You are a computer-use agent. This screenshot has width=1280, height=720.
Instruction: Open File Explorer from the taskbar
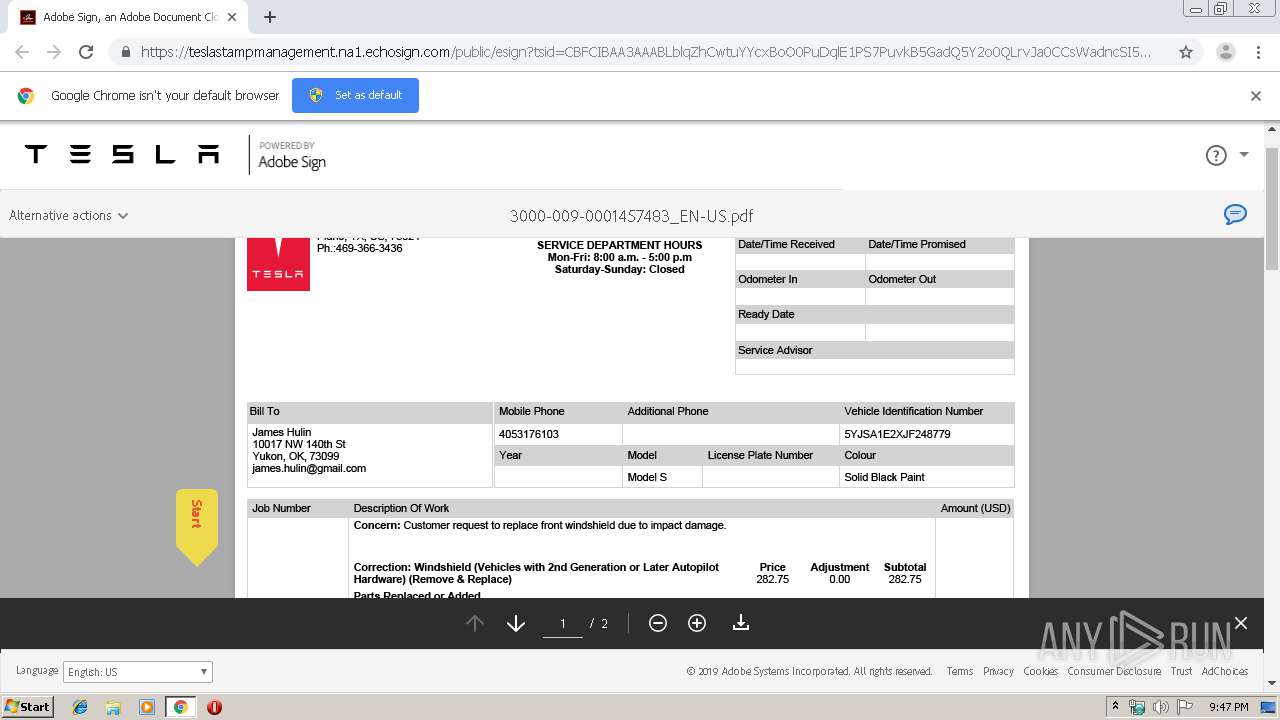(x=113, y=707)
